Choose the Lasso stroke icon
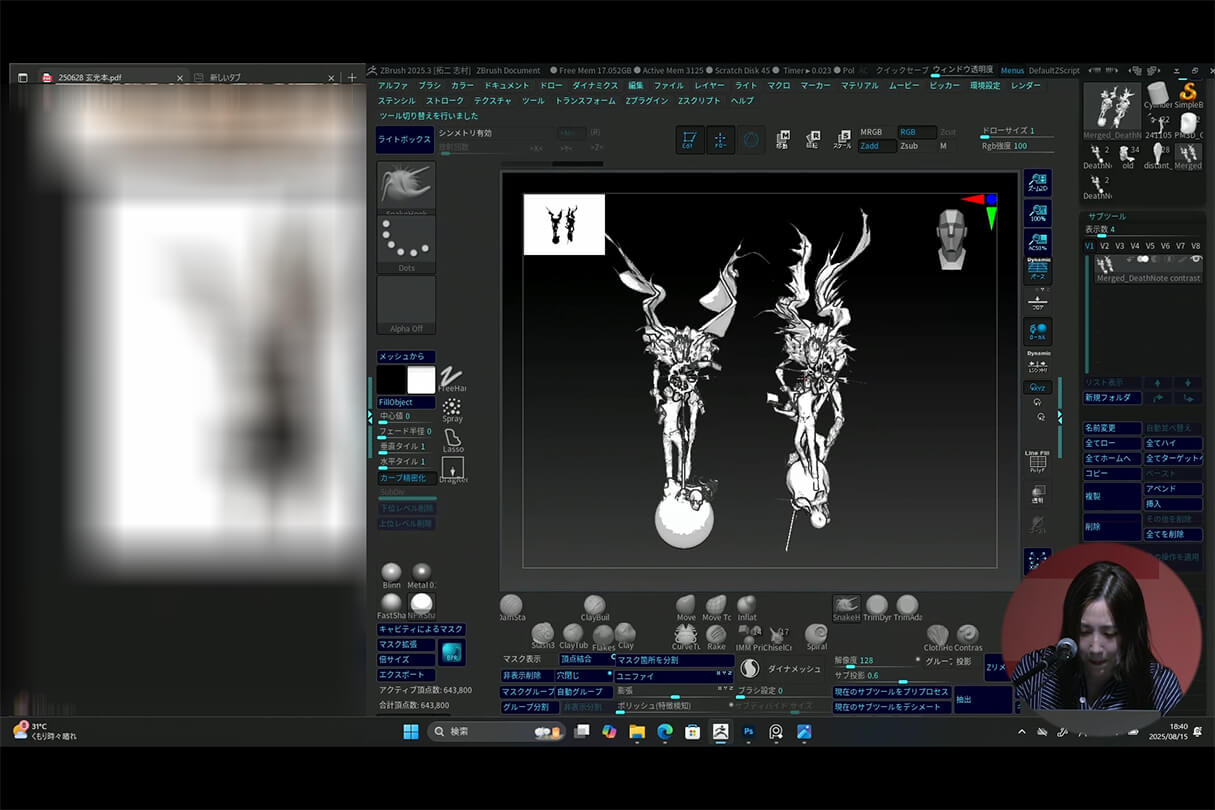Viewport: 1215px width, 810px height. pyautogui.click(x=453, y=438)
